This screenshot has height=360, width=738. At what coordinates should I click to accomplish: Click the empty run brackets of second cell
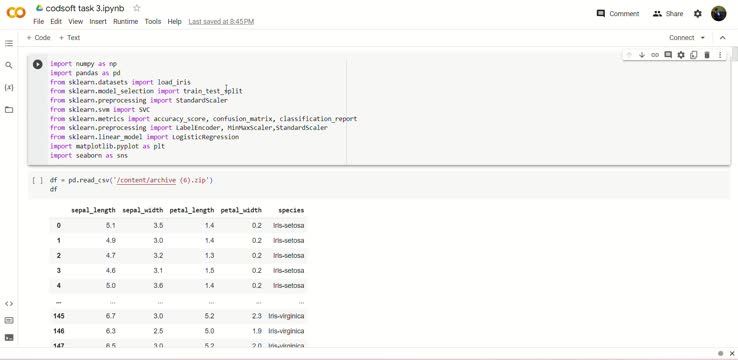38,180
